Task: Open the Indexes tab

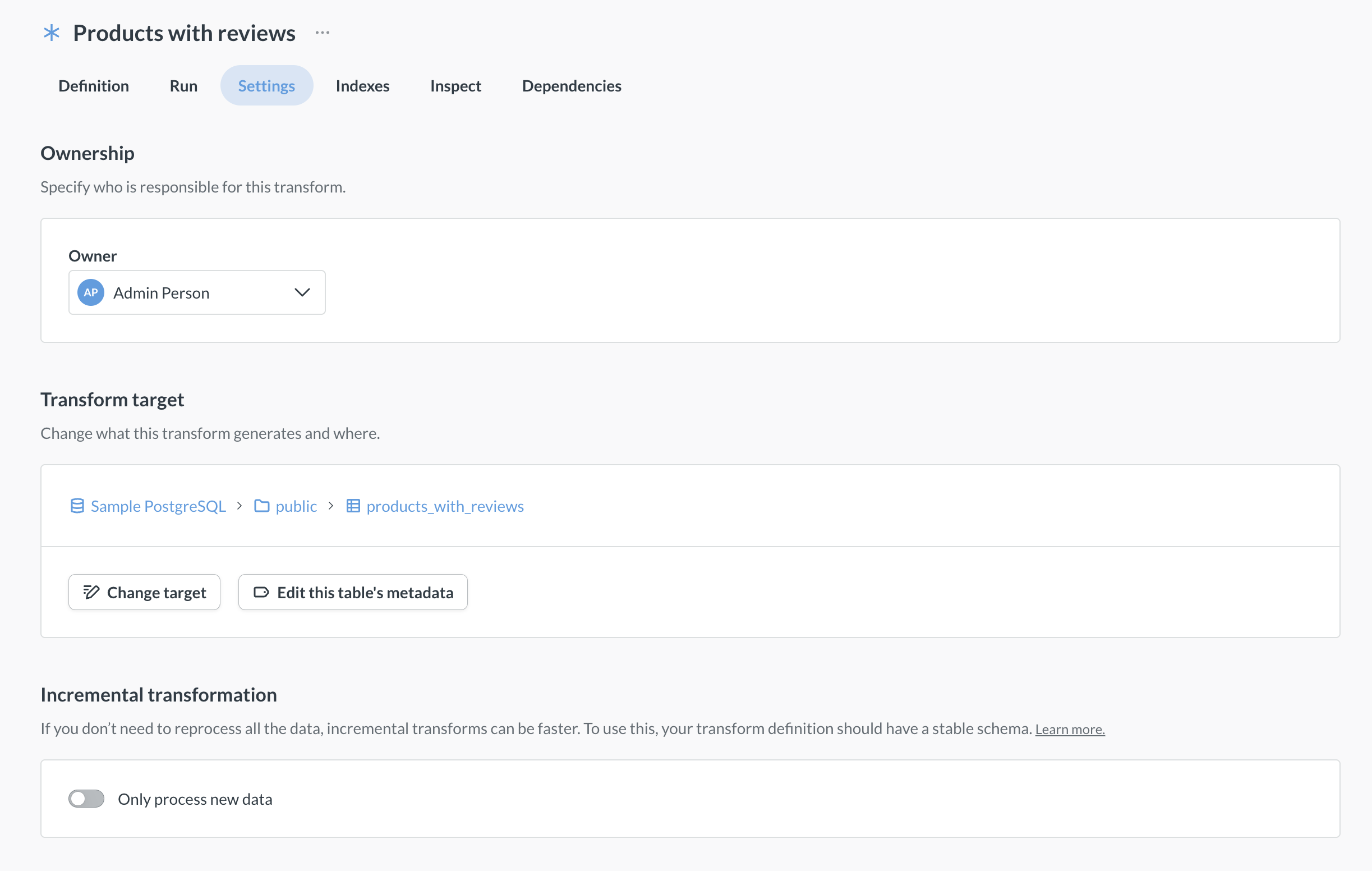Action: 362,85
